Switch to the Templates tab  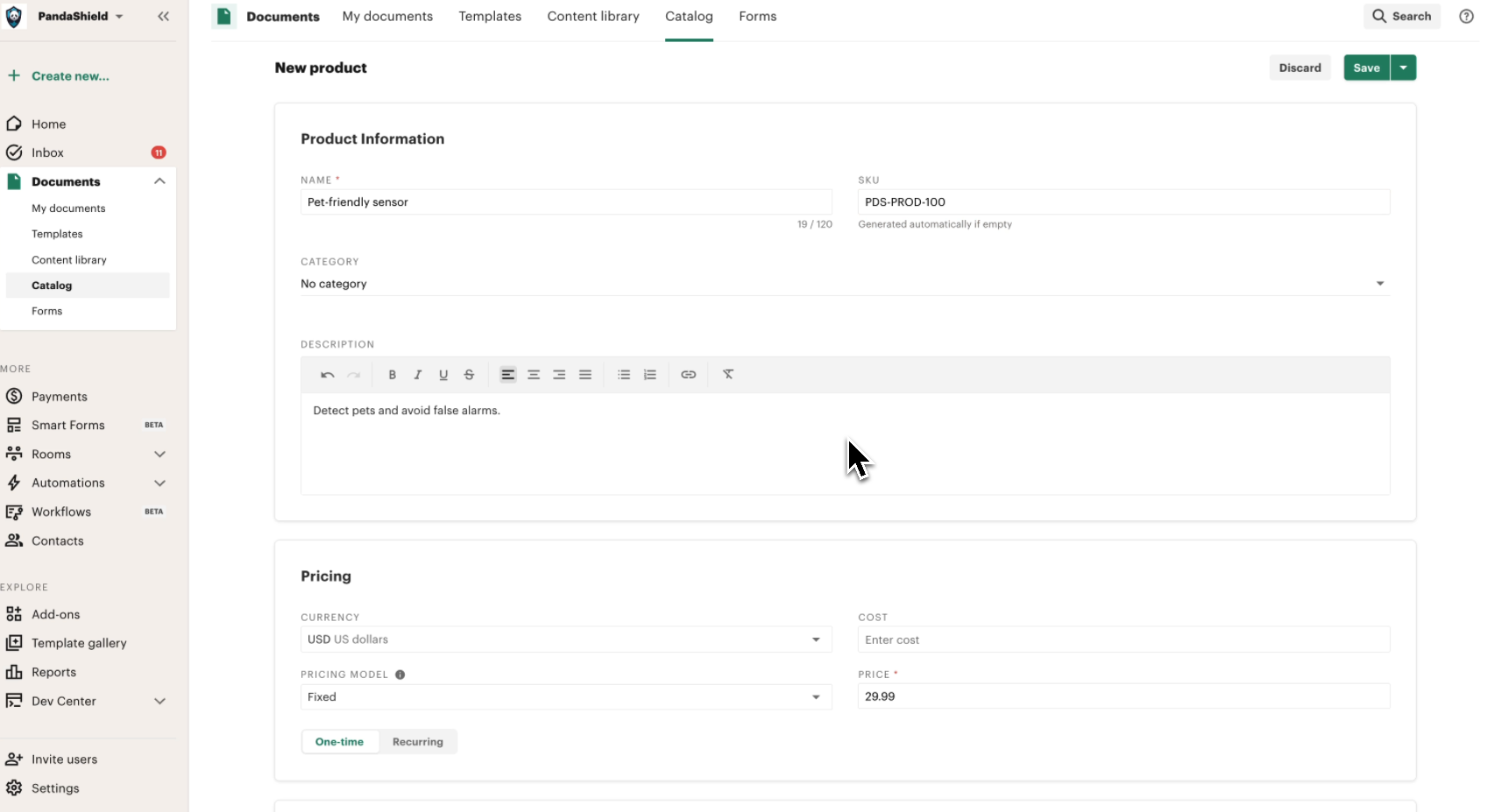(x=490, y=17)
